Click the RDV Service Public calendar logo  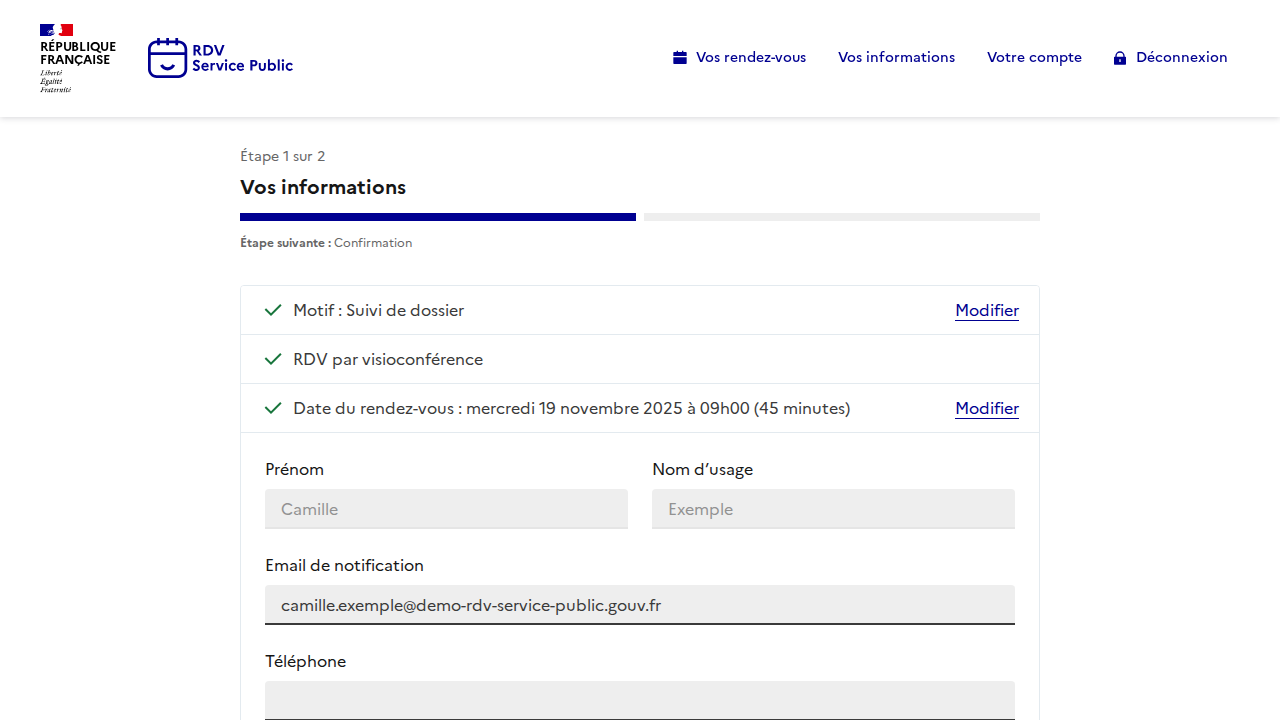[x=167, y=58]
